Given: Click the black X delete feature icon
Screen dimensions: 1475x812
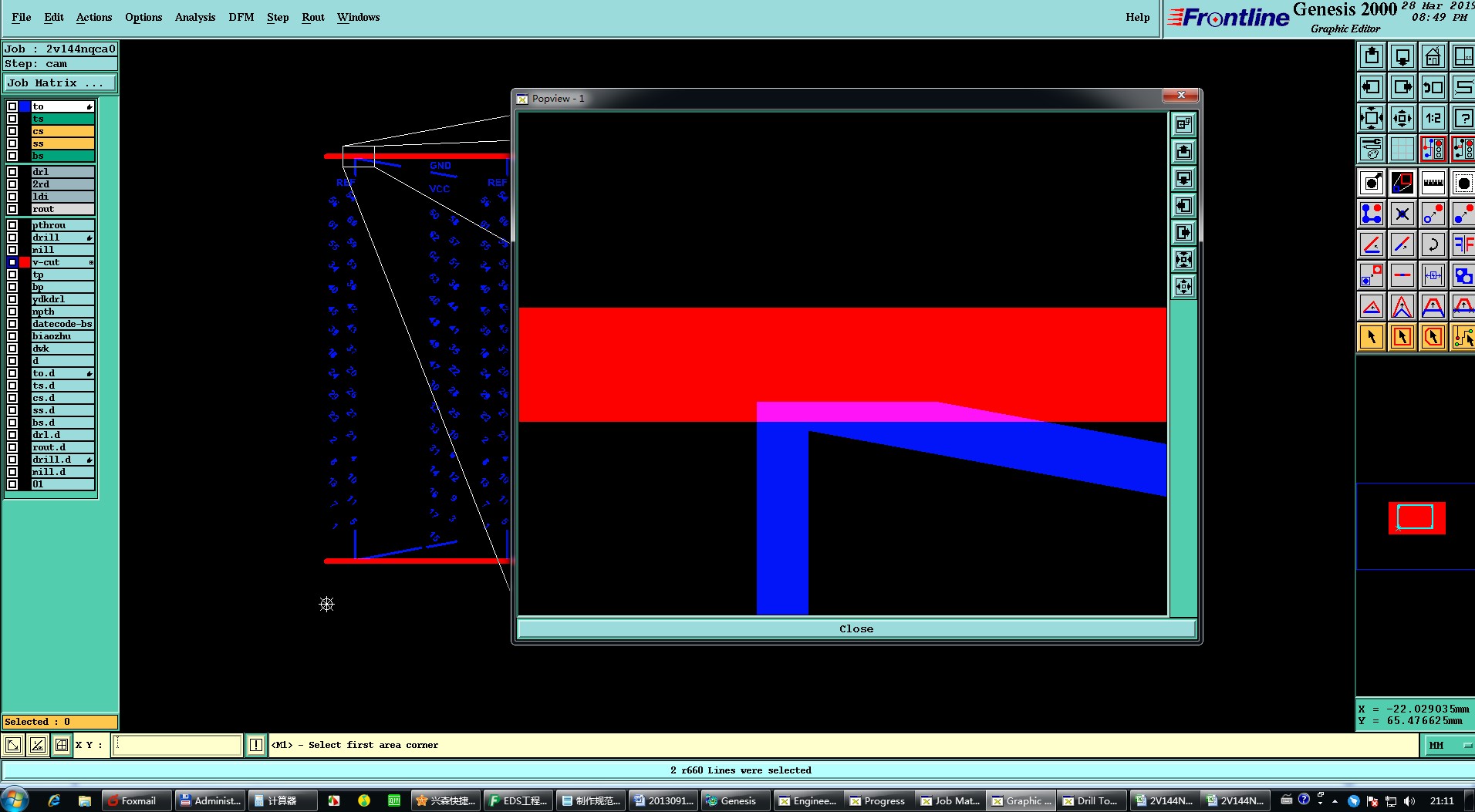Looking at the screenshot, I should [x=1402, y=214].
